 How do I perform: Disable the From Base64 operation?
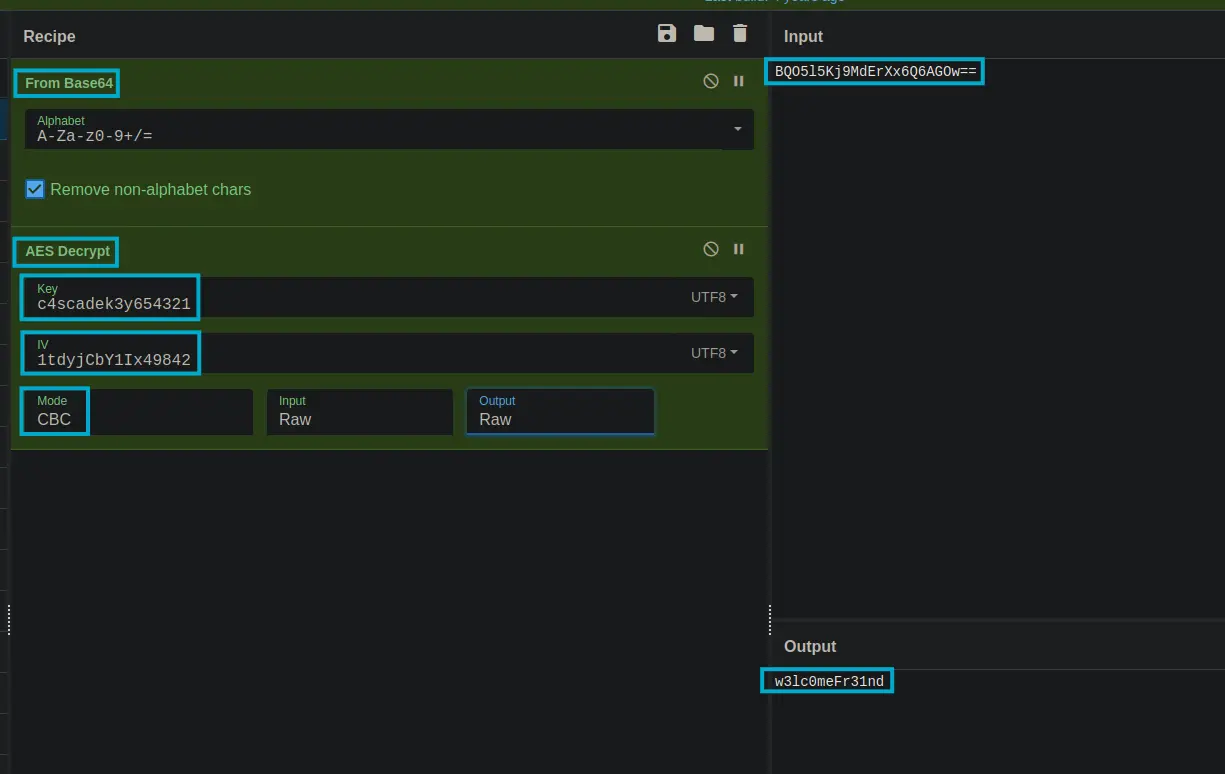(x=711, y=82)
